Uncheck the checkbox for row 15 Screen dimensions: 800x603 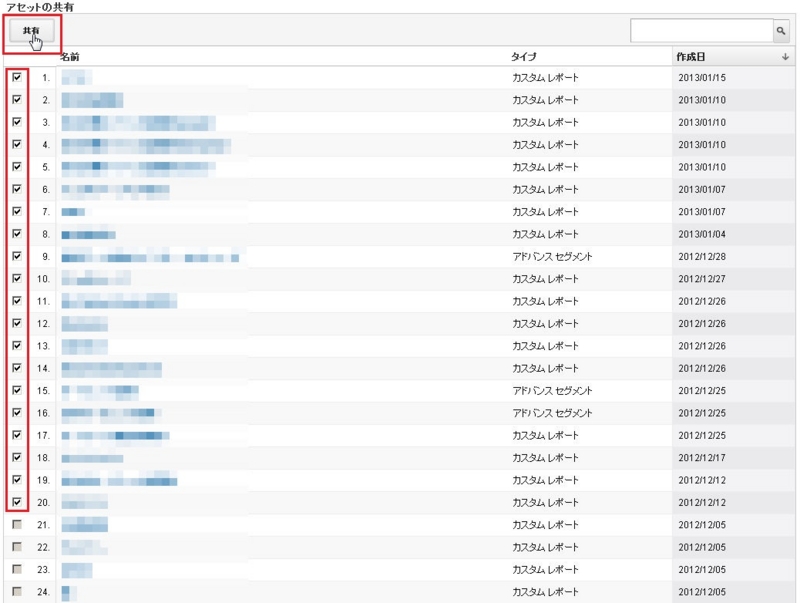[x=17, y=390]
